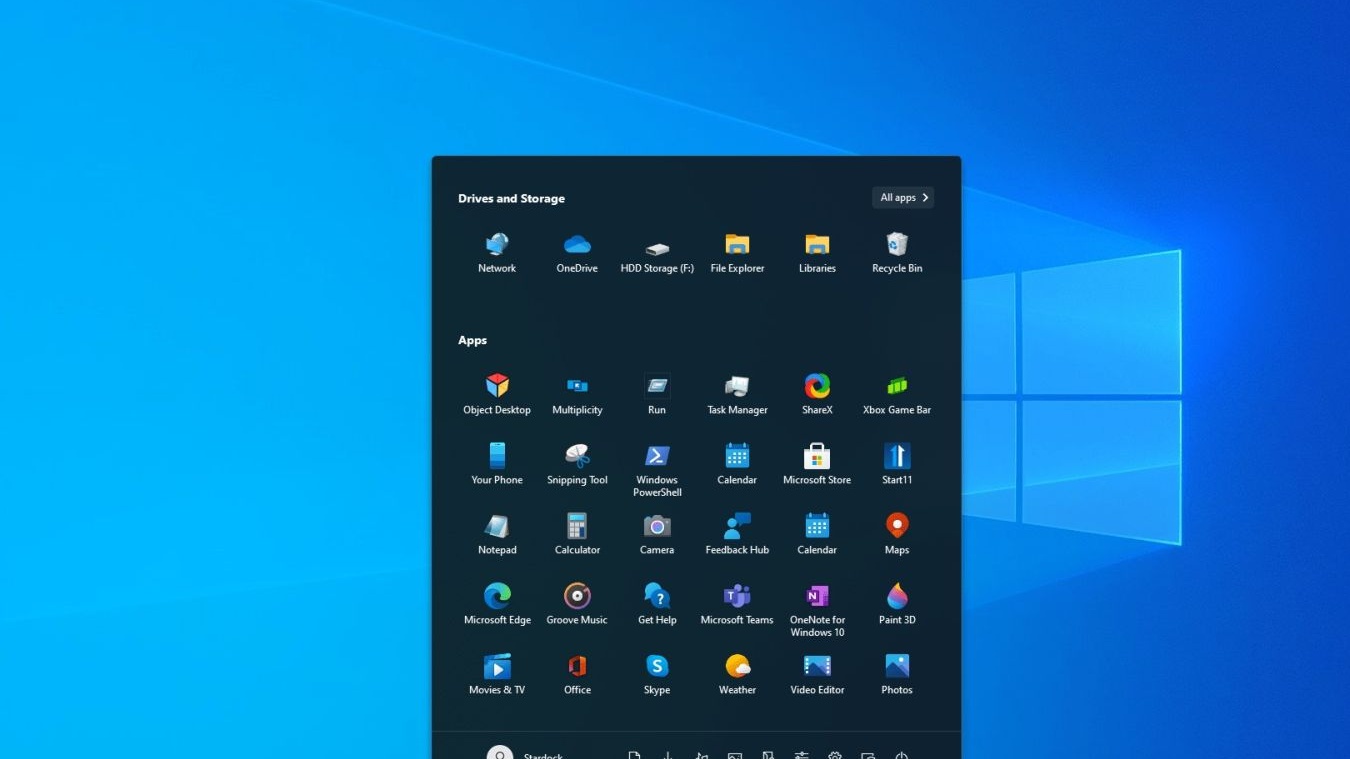Open the Microsoft Store
Image resolution: width=1350 pixels, height=759 pixels.
coord(817,464)
